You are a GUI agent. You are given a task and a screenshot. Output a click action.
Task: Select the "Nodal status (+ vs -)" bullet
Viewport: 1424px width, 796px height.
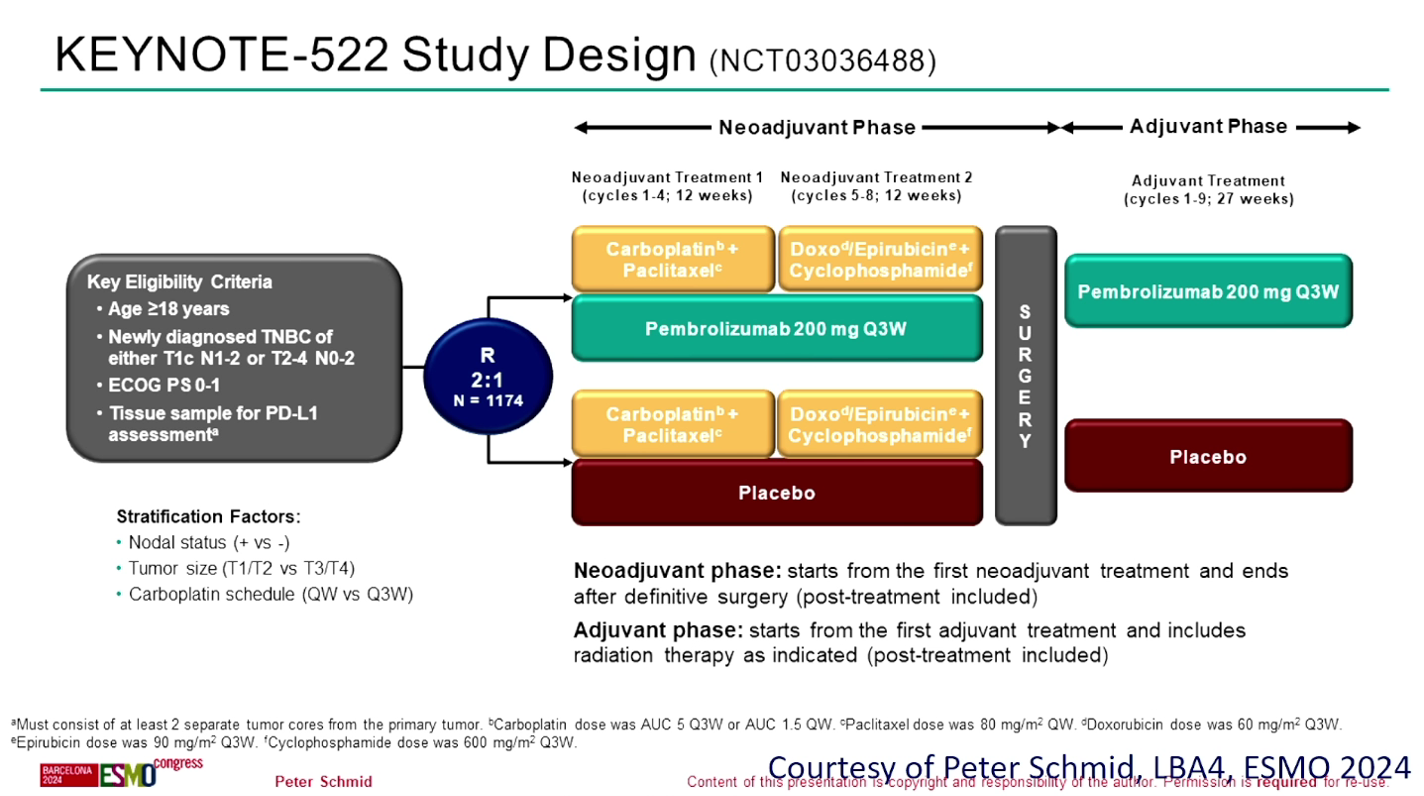[203, 543]
